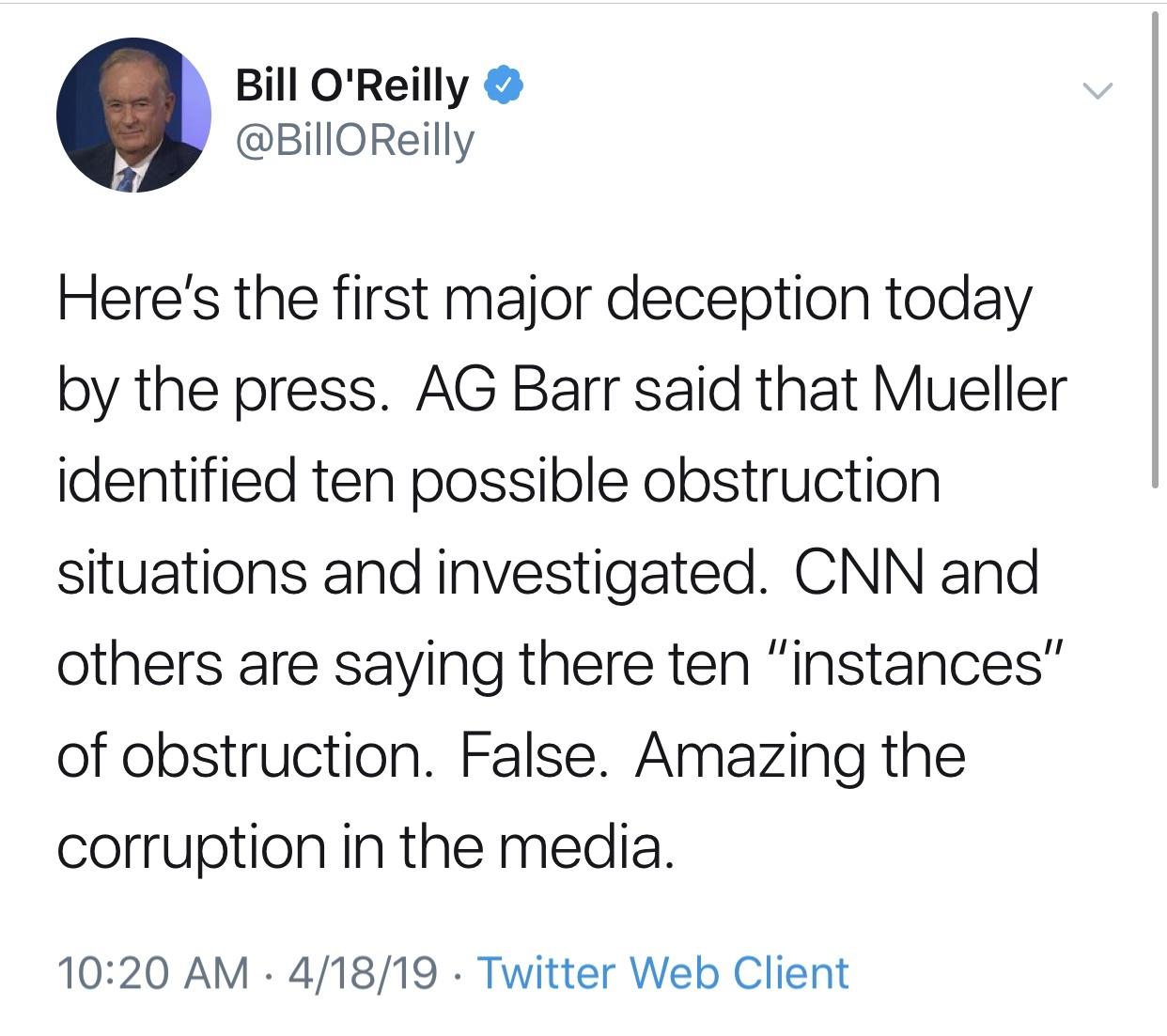Image resolution: width=1167 pixels, height=1036 pixels.
Task: Click the 4/18/19 tweet date
Action: (x=363, y=973)
